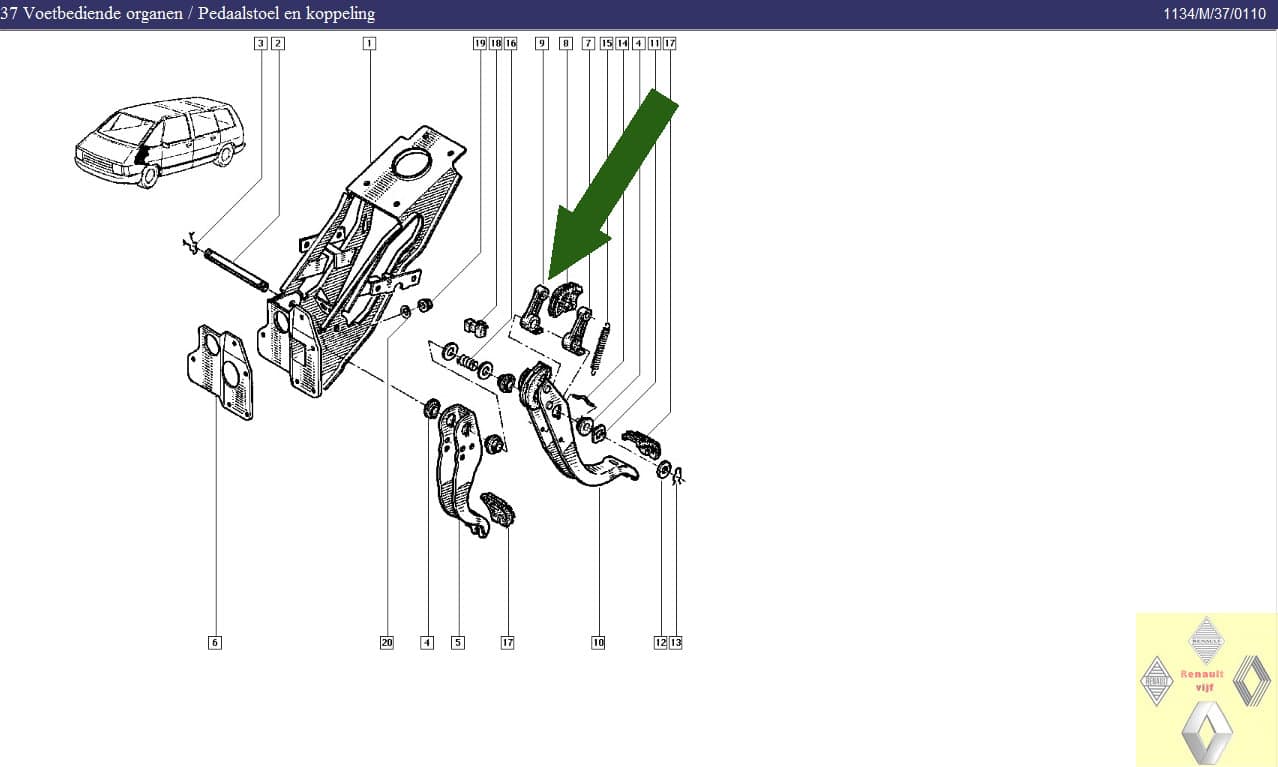This screenshot has height=767, width=1278.
Task: Select part number 6 label at bottom
Action: (214, 642)
